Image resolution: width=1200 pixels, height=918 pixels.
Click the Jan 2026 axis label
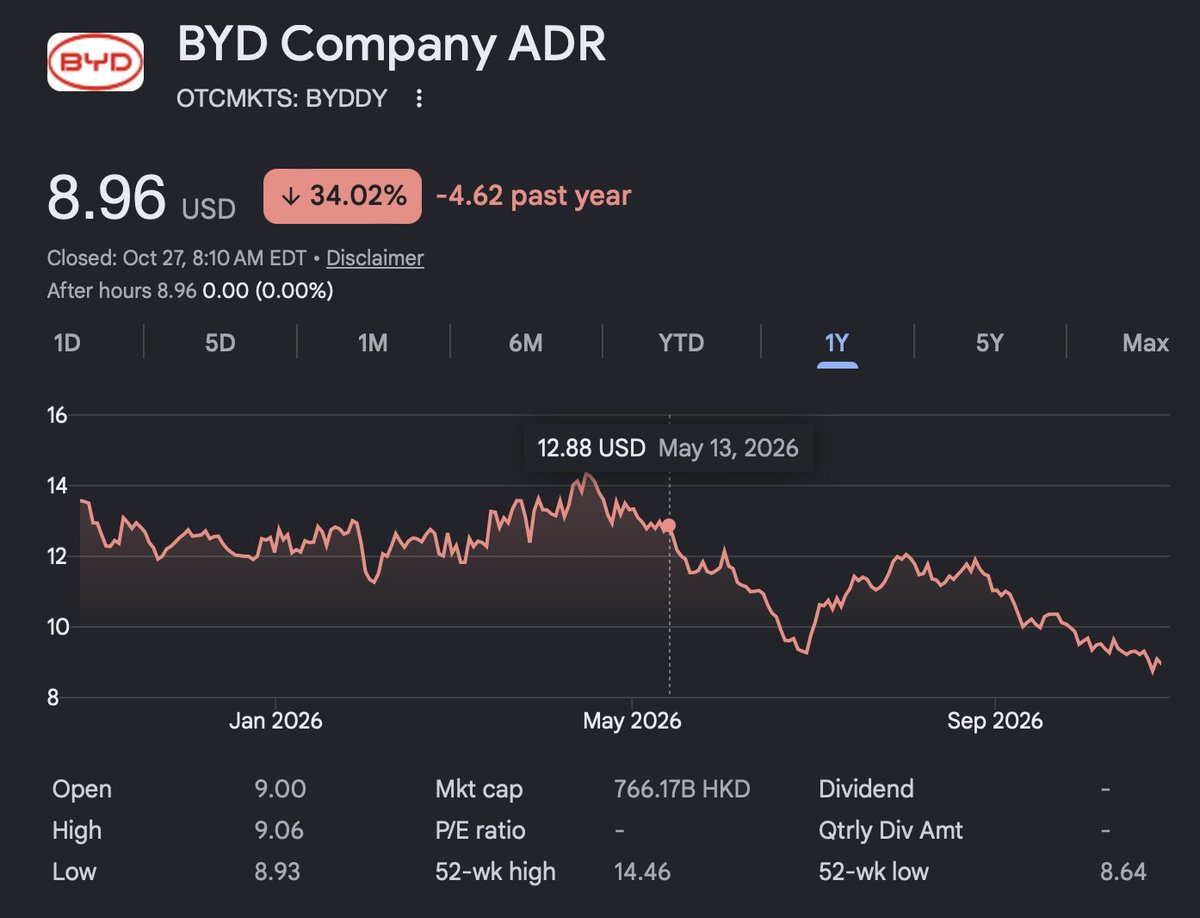275,720
